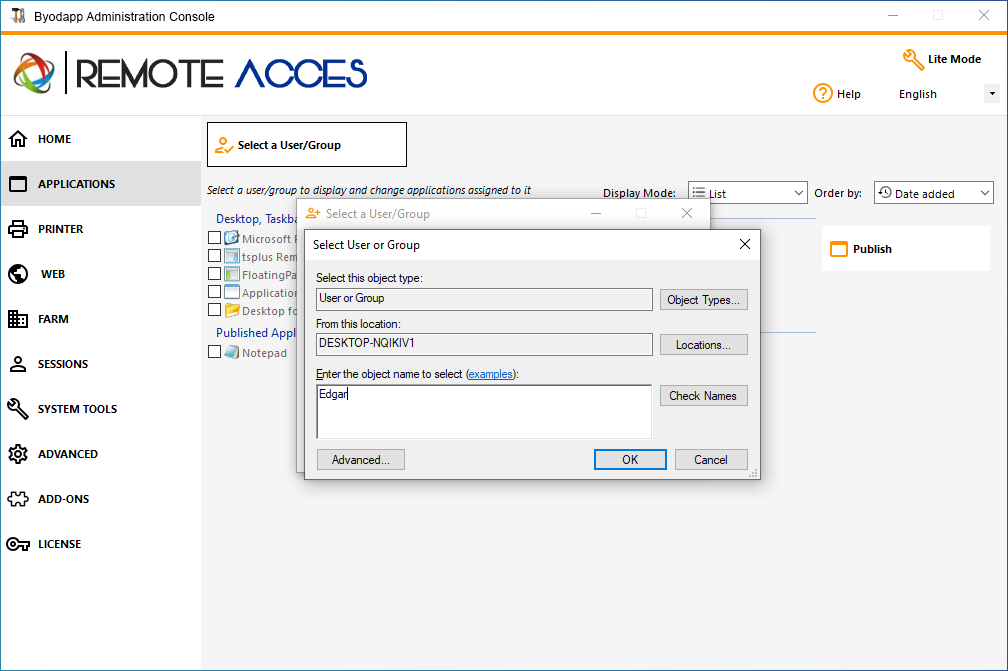Viewport: 1008px width, 671px height.
Task: Click the Printer icon in sidebar
Action: (x=18, y=229)
